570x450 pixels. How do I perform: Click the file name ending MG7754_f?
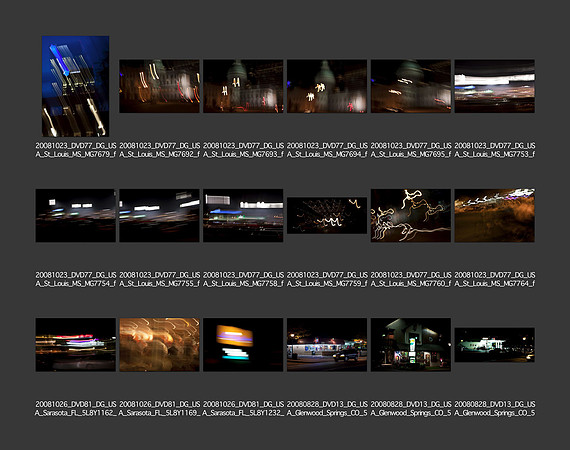76,279
